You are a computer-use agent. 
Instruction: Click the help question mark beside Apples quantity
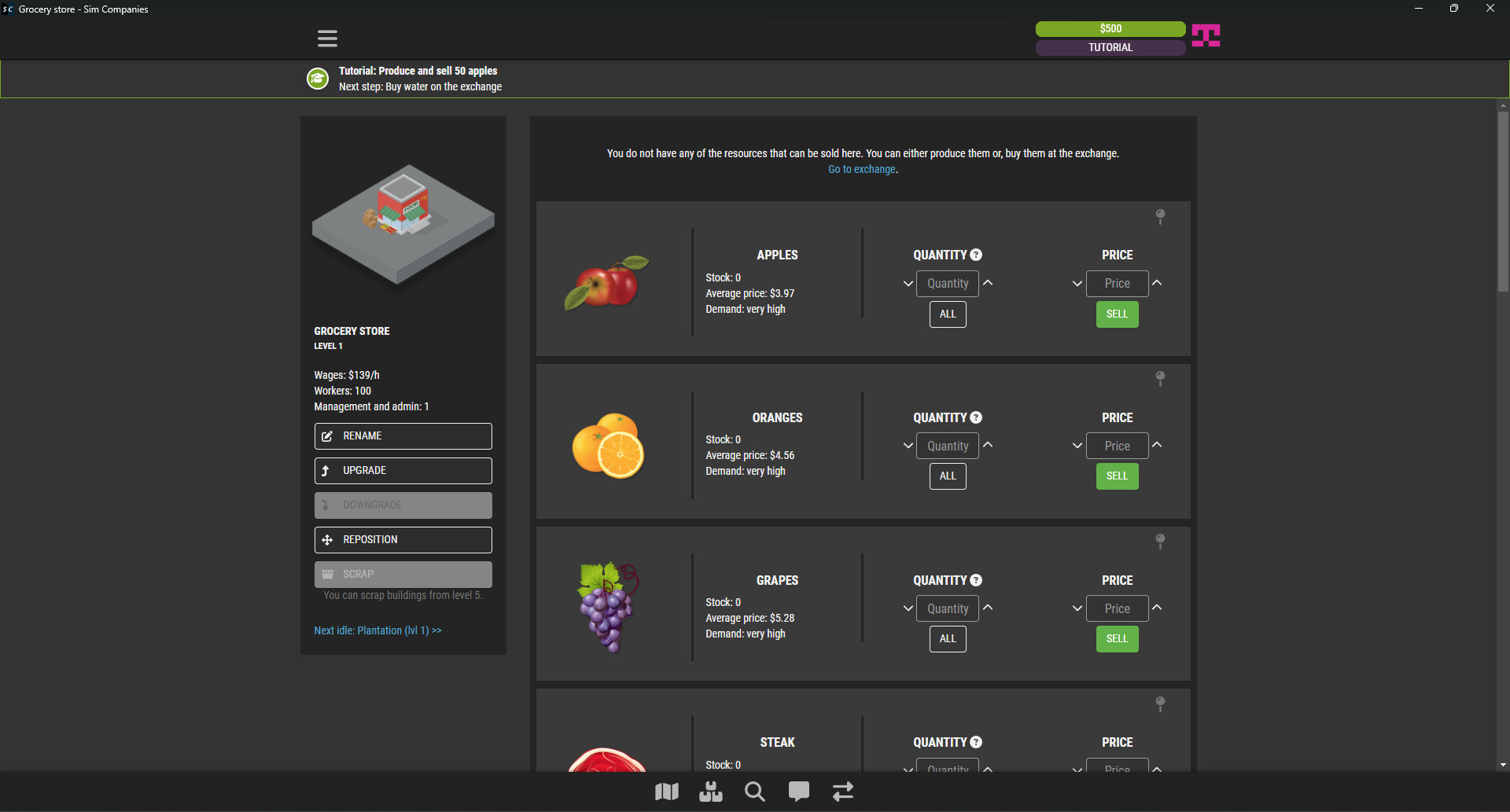(976, 254)
